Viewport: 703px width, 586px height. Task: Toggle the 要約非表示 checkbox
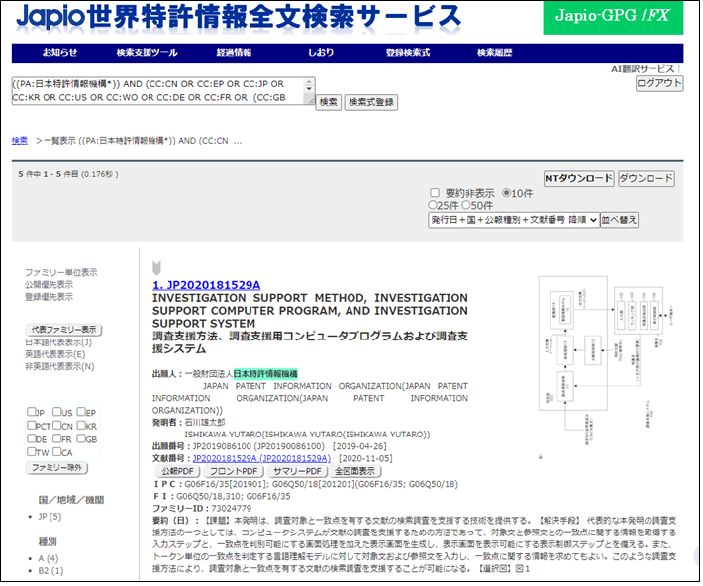[x=436, y=193]
